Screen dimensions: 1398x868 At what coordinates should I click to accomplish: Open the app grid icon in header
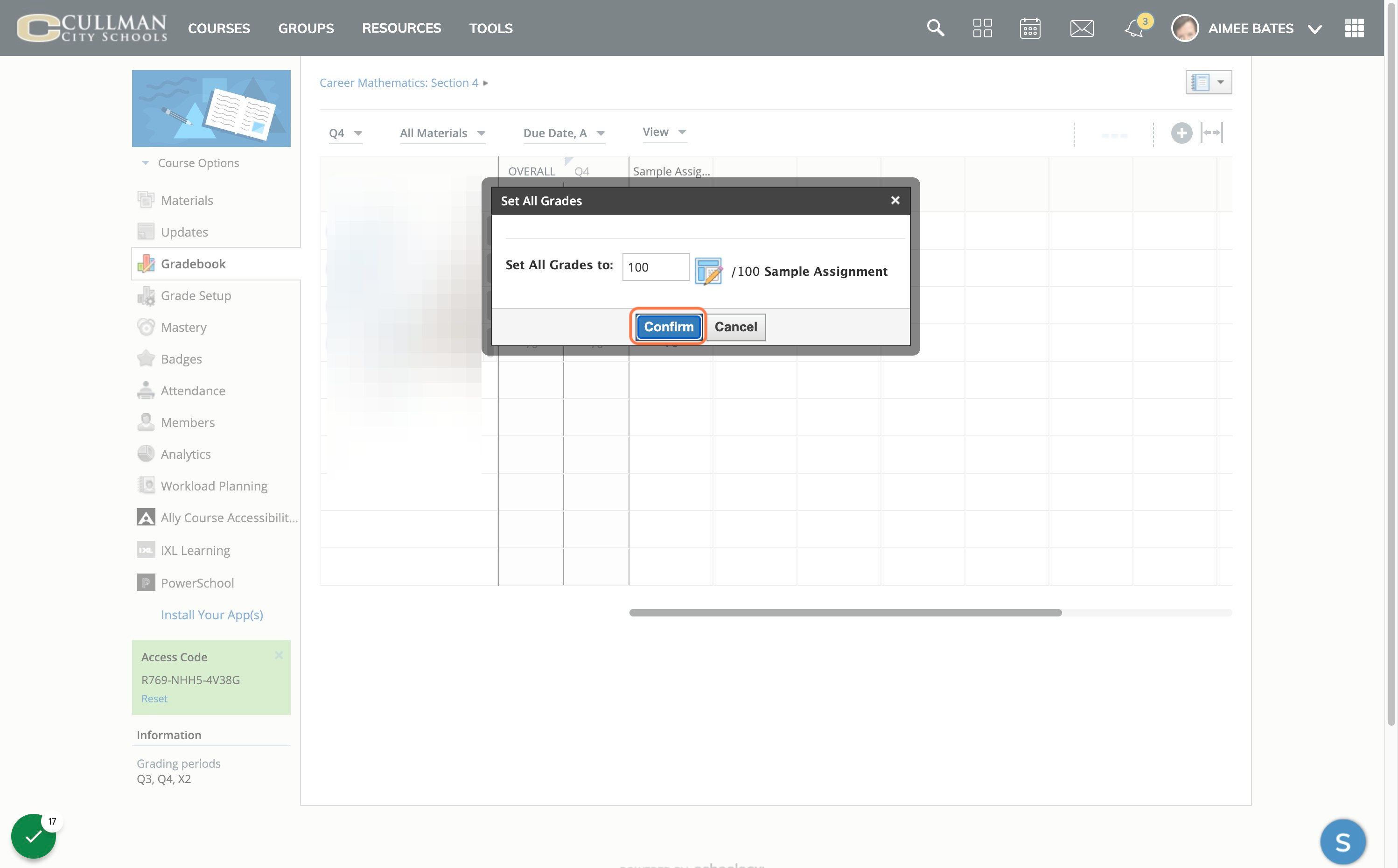click(1355, 28)
